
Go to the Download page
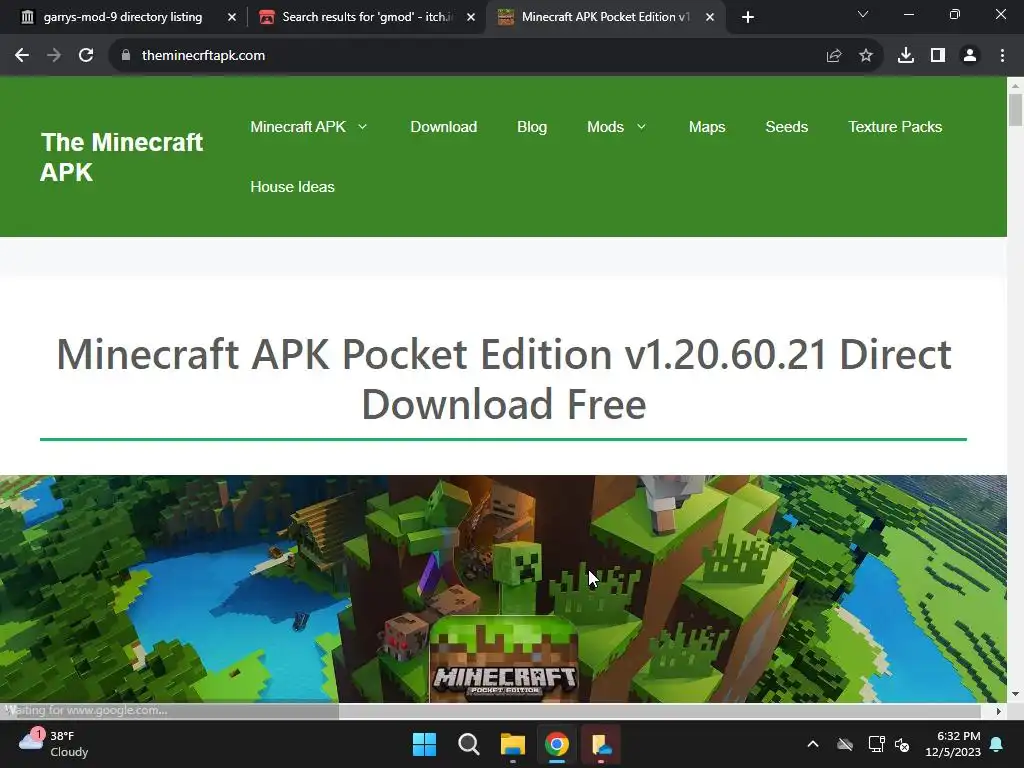(x=443, y=127)
